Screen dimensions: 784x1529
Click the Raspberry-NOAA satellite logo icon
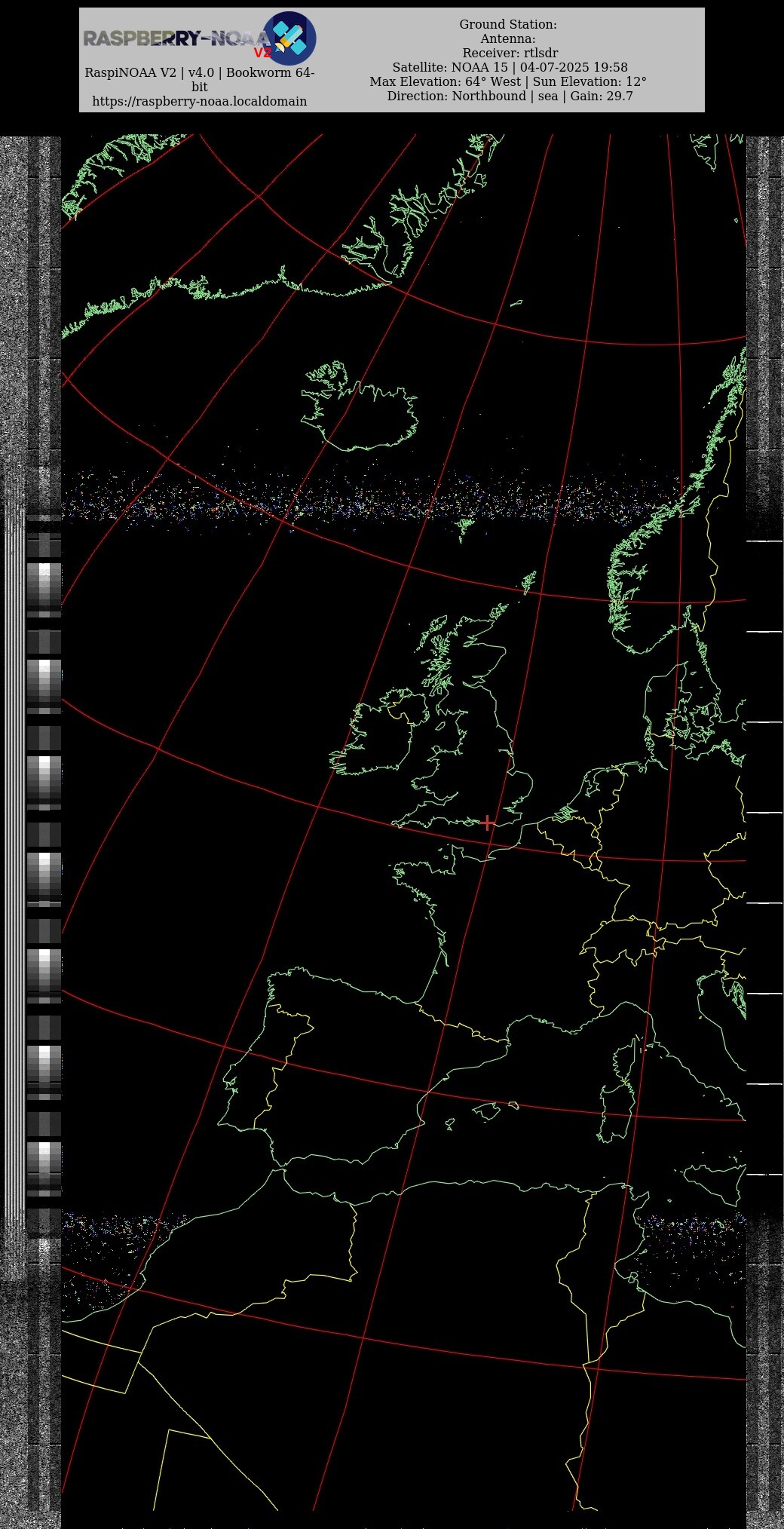tap(289, 38)
